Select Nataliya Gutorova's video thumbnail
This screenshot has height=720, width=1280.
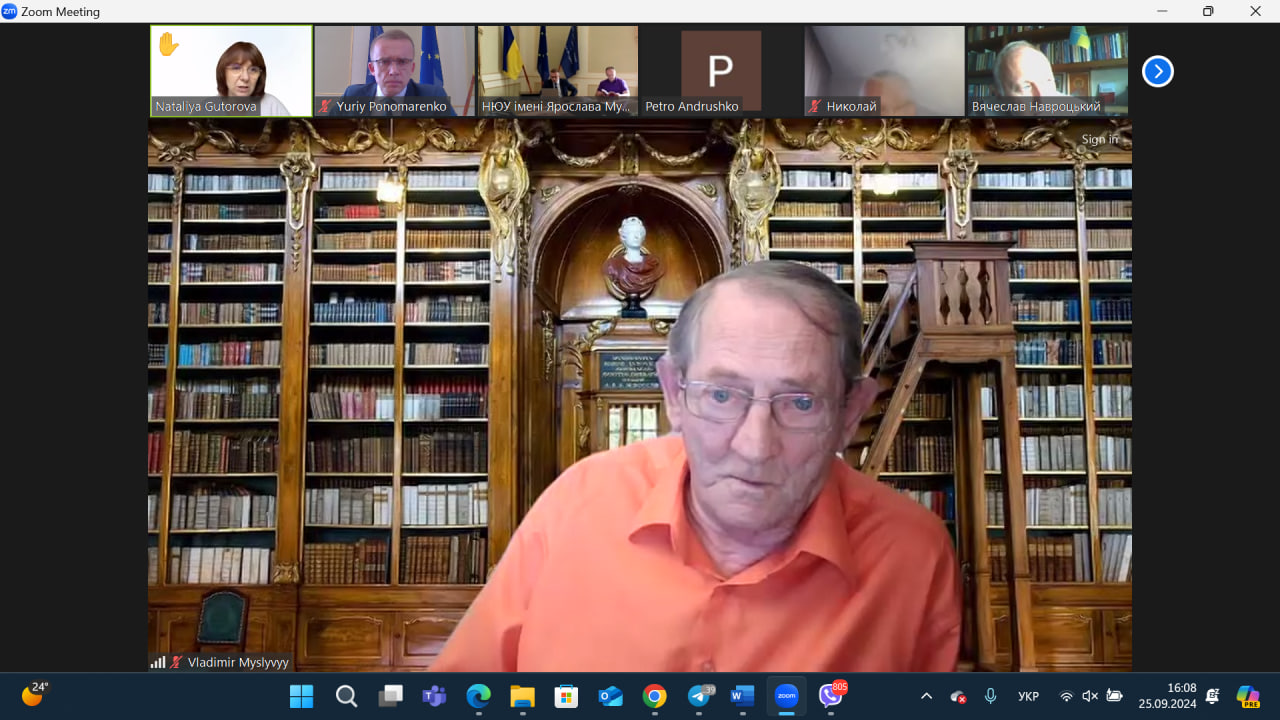pyautogui.click(x=231, y=70)
